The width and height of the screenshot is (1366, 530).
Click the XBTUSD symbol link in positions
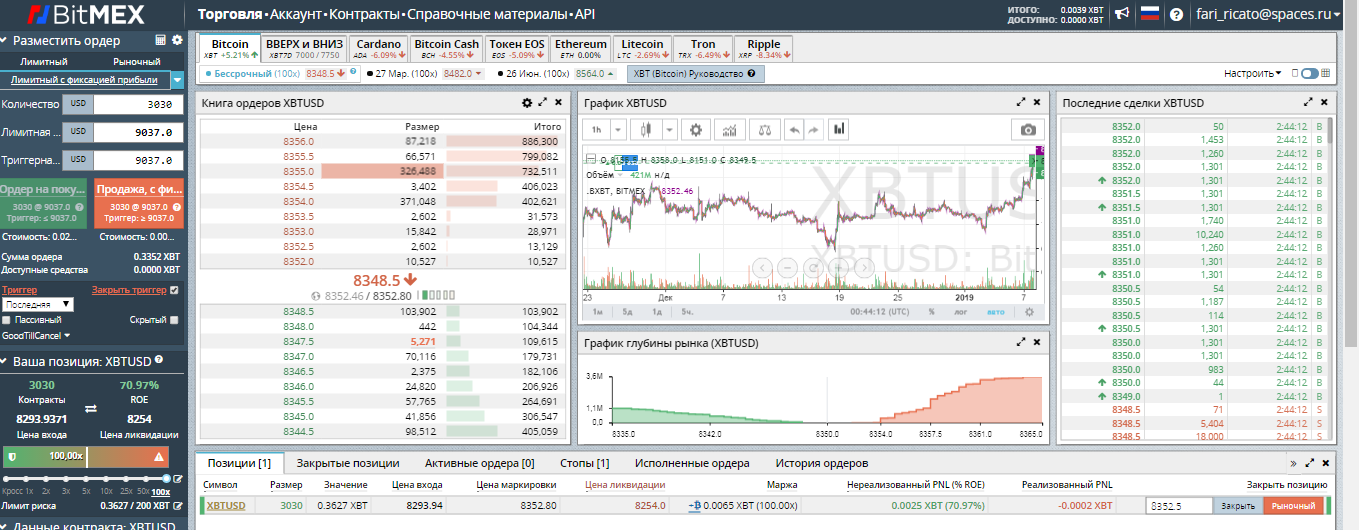[x=226, y=506]
